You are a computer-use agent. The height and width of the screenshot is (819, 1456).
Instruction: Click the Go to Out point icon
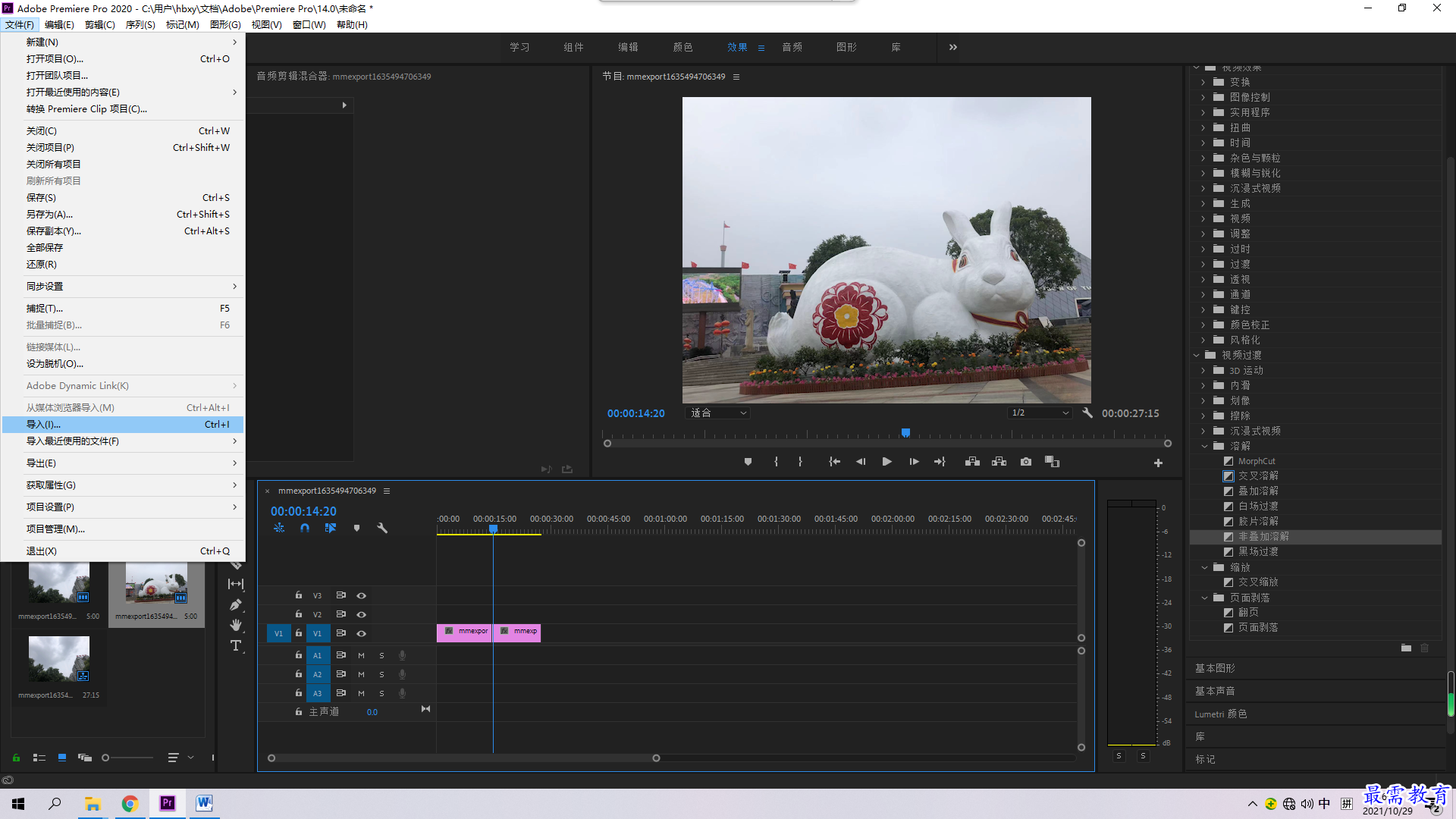940,462
